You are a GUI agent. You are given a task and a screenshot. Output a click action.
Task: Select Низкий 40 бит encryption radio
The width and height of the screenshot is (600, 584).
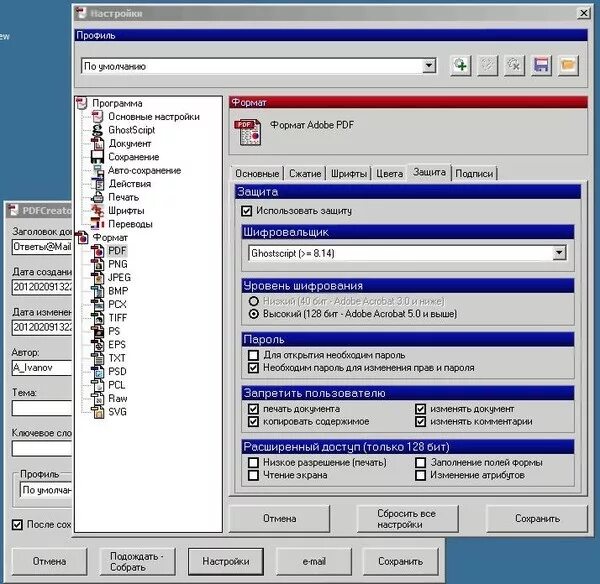[x=254, y=301]
